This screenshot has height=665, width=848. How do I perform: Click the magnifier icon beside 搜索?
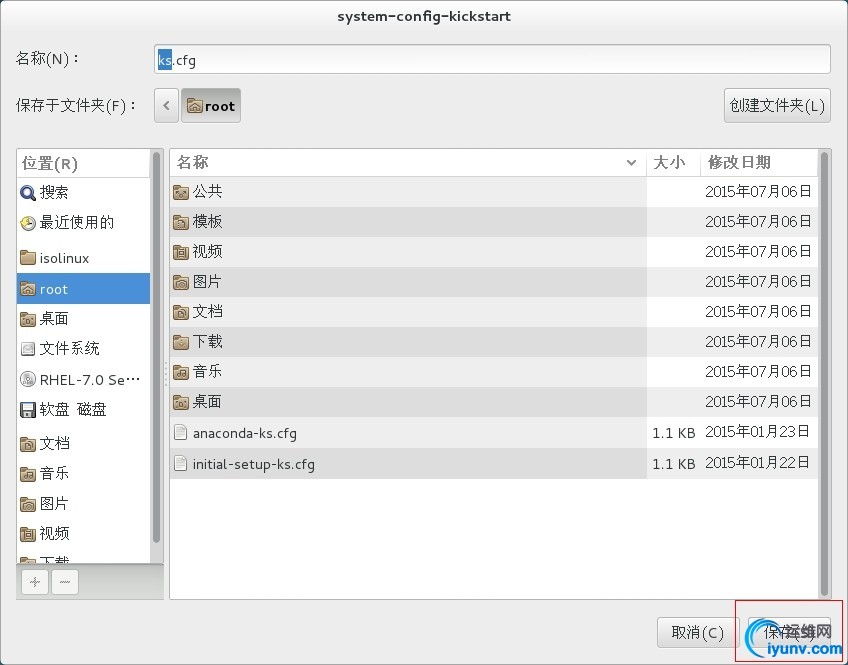[28, 192]
